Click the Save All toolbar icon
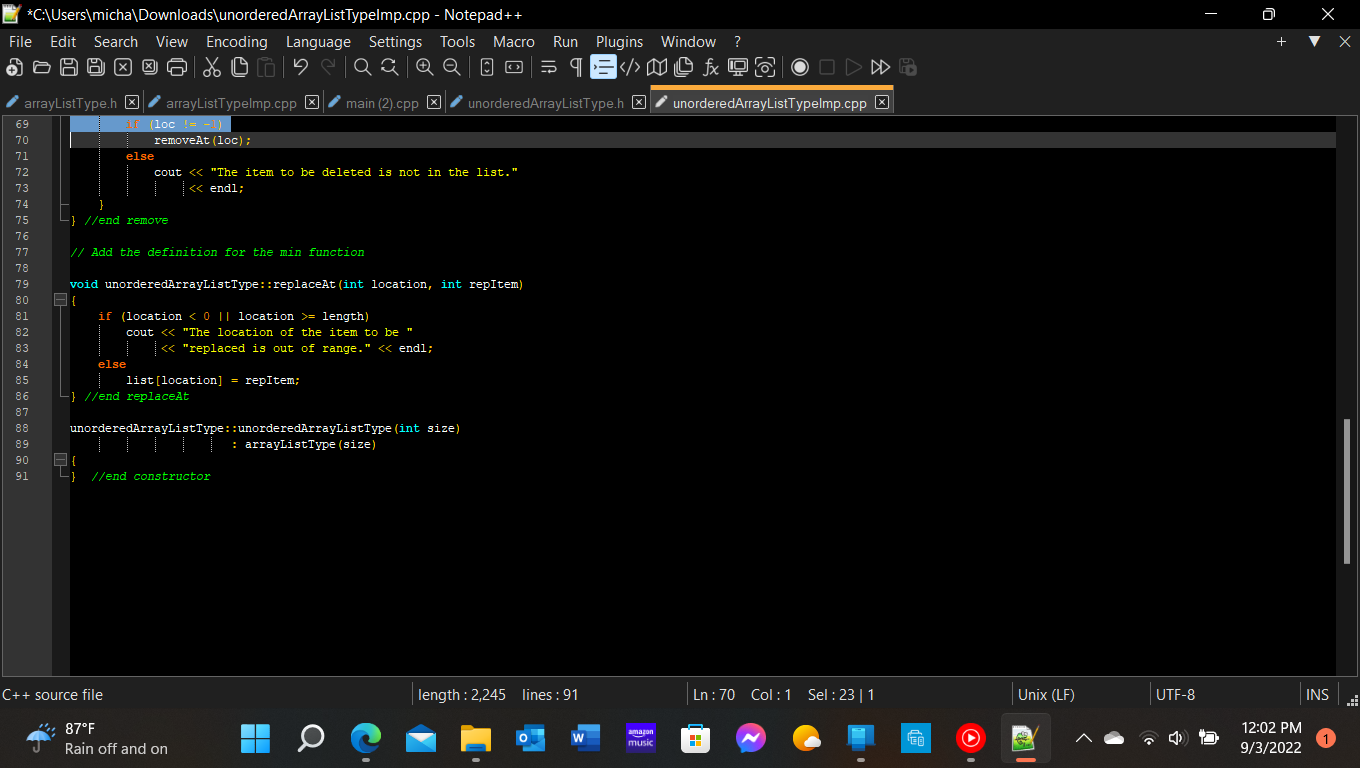 [95, 67]
